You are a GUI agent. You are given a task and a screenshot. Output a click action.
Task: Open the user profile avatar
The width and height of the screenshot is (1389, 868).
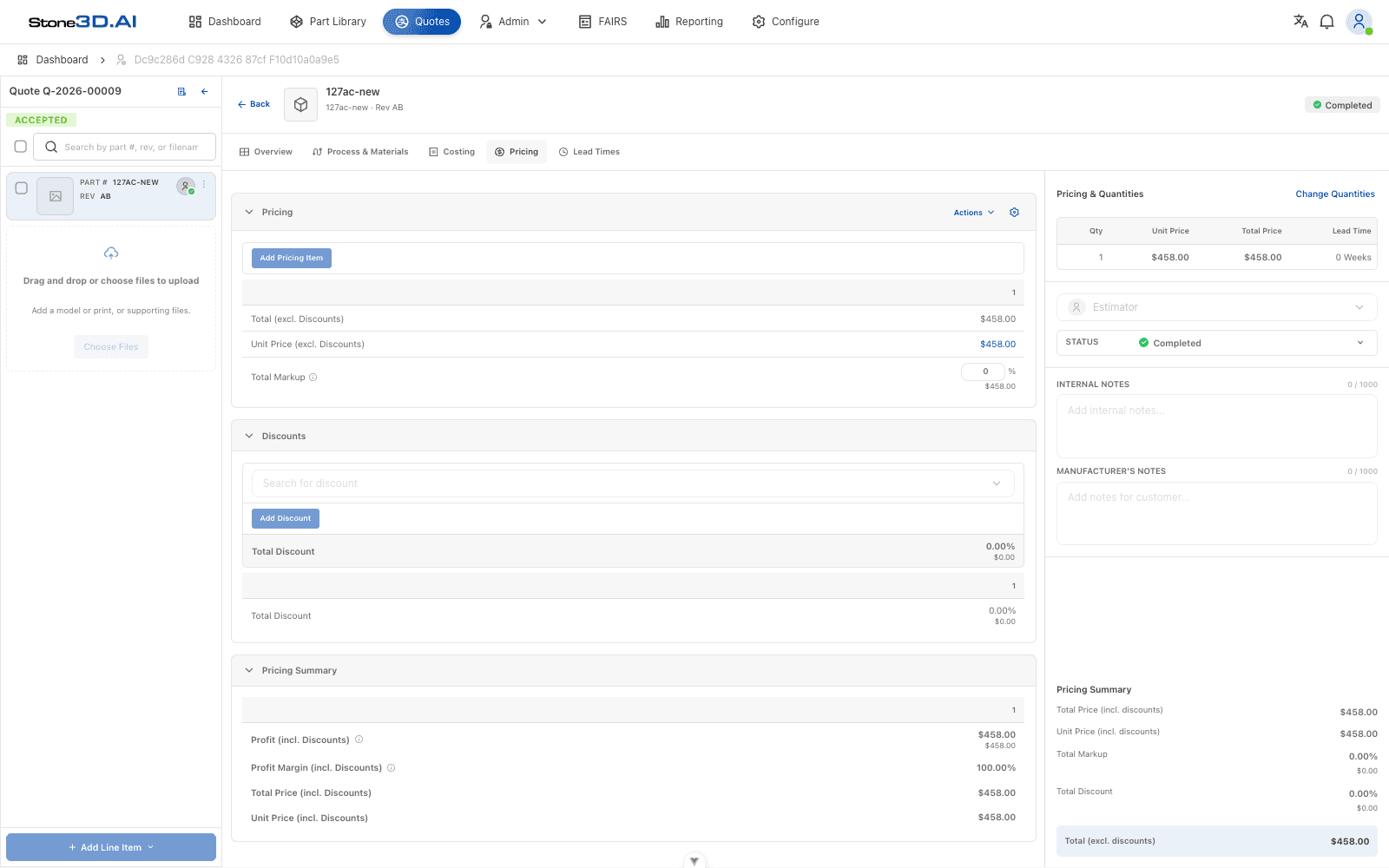(1359, 22)
